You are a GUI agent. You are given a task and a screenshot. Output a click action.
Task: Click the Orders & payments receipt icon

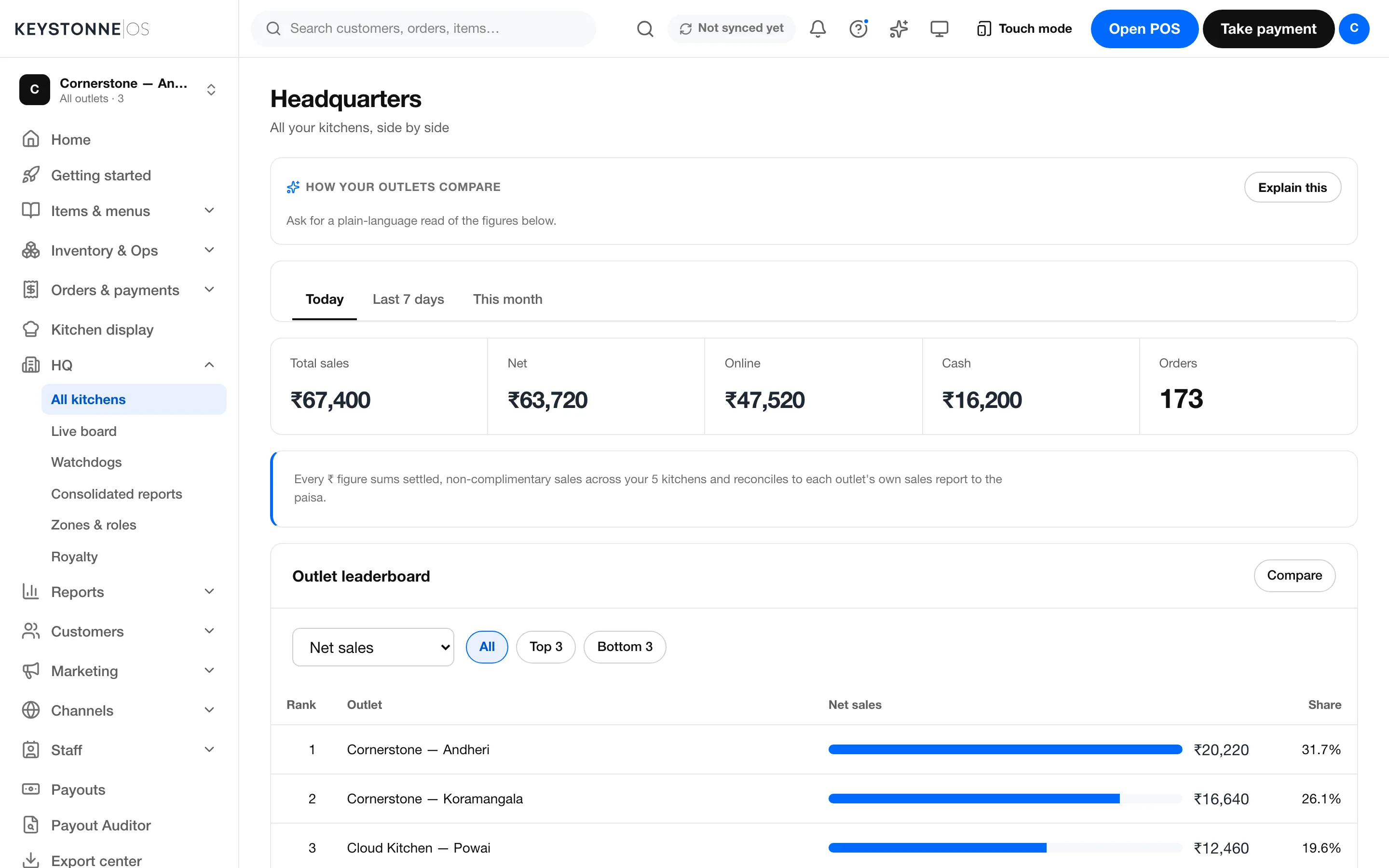(31, 290)
